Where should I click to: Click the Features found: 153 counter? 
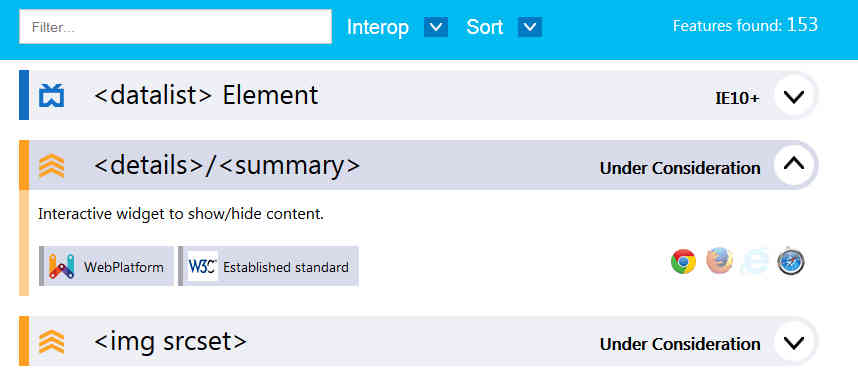(x=745, y=25)
